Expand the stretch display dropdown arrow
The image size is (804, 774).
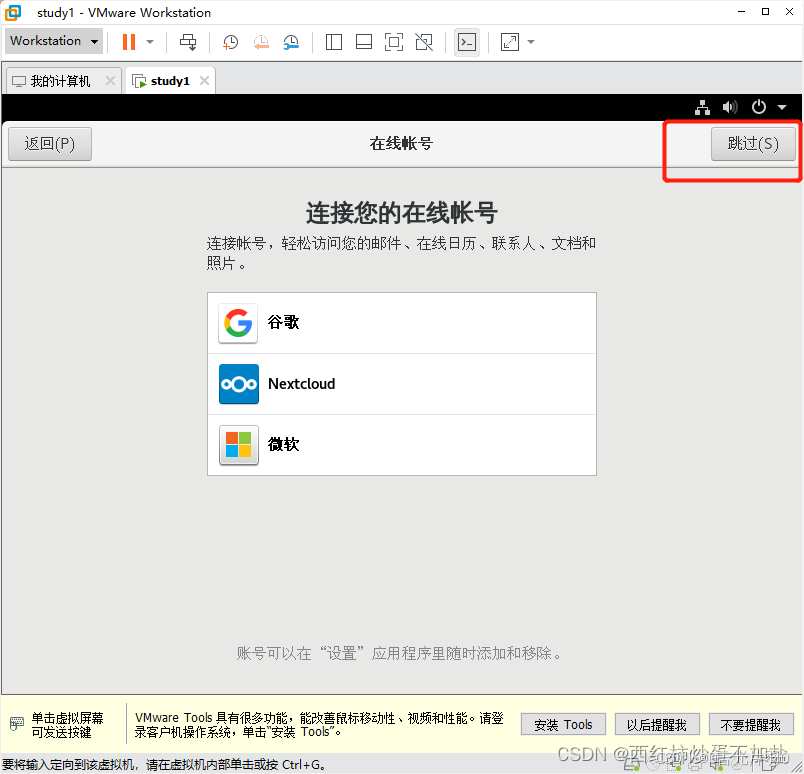531,42
